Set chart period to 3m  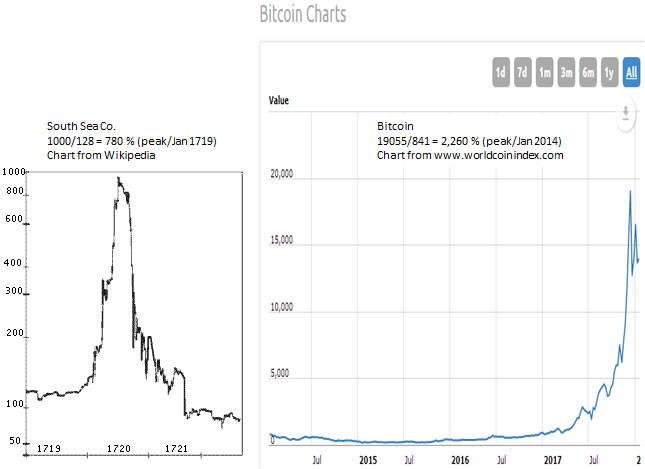566,71
